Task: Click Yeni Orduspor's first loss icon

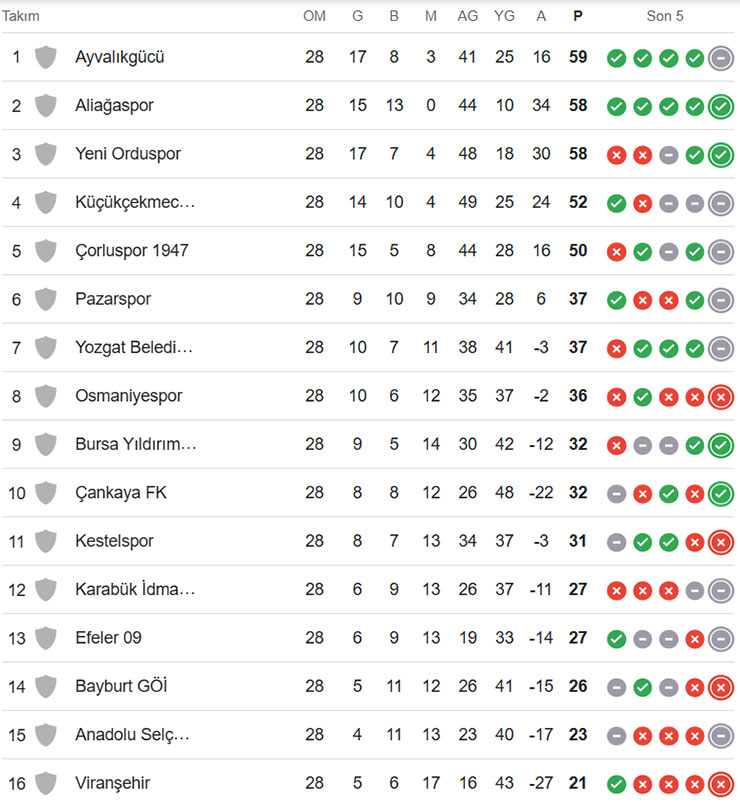Action: [616, 155]
